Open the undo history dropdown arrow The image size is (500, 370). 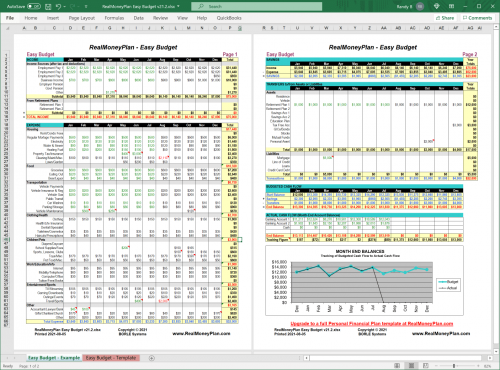[64, 6]
